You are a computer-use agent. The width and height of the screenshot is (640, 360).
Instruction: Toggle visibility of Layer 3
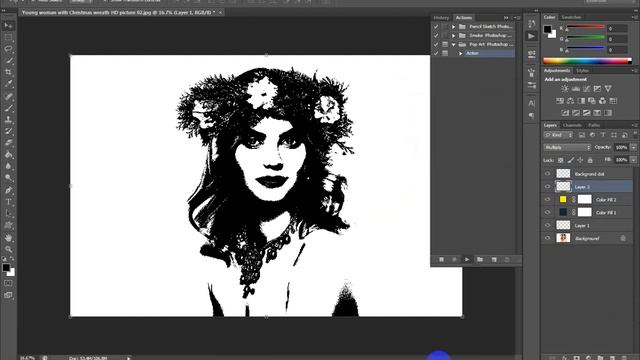pos(548,187)
